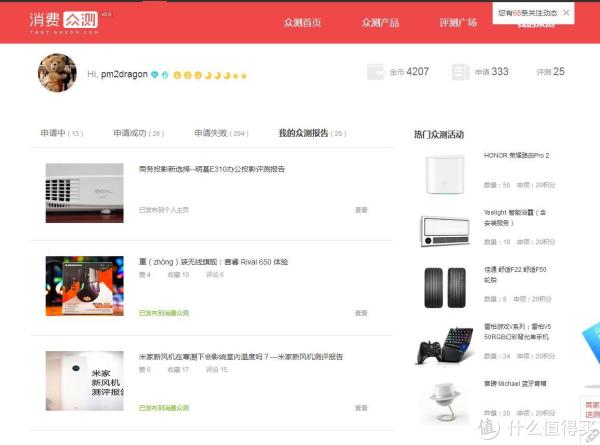Open the HONOR 荣耀路由Pro 2 title

[516, 155]
